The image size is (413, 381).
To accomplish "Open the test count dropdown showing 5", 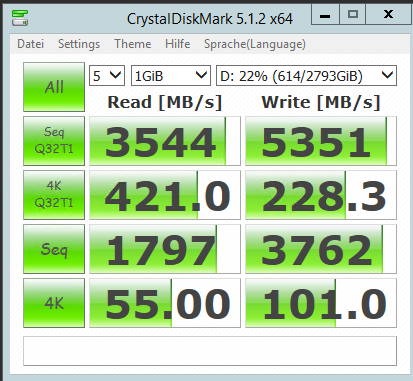I will click(x=107, y=76).
